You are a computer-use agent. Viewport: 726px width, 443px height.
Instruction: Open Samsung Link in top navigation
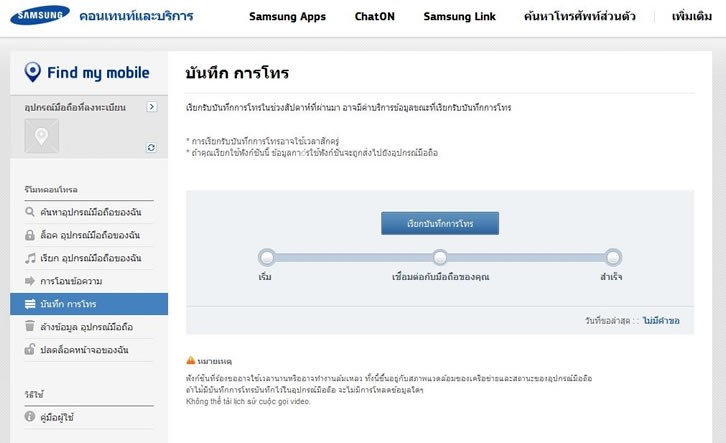(459, 16)
